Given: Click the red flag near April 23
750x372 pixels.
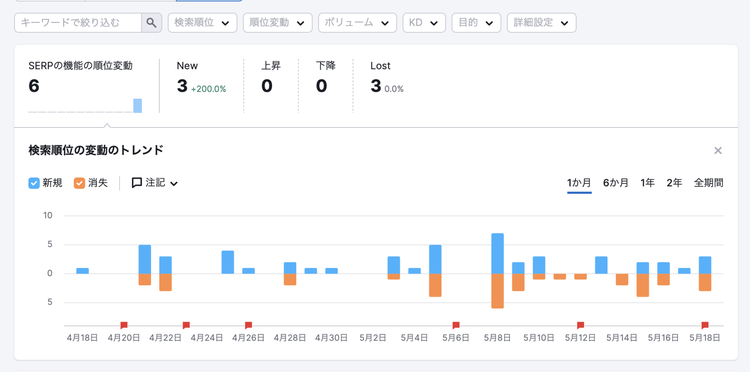Looking at the screenshot, I should coord(186,325).
